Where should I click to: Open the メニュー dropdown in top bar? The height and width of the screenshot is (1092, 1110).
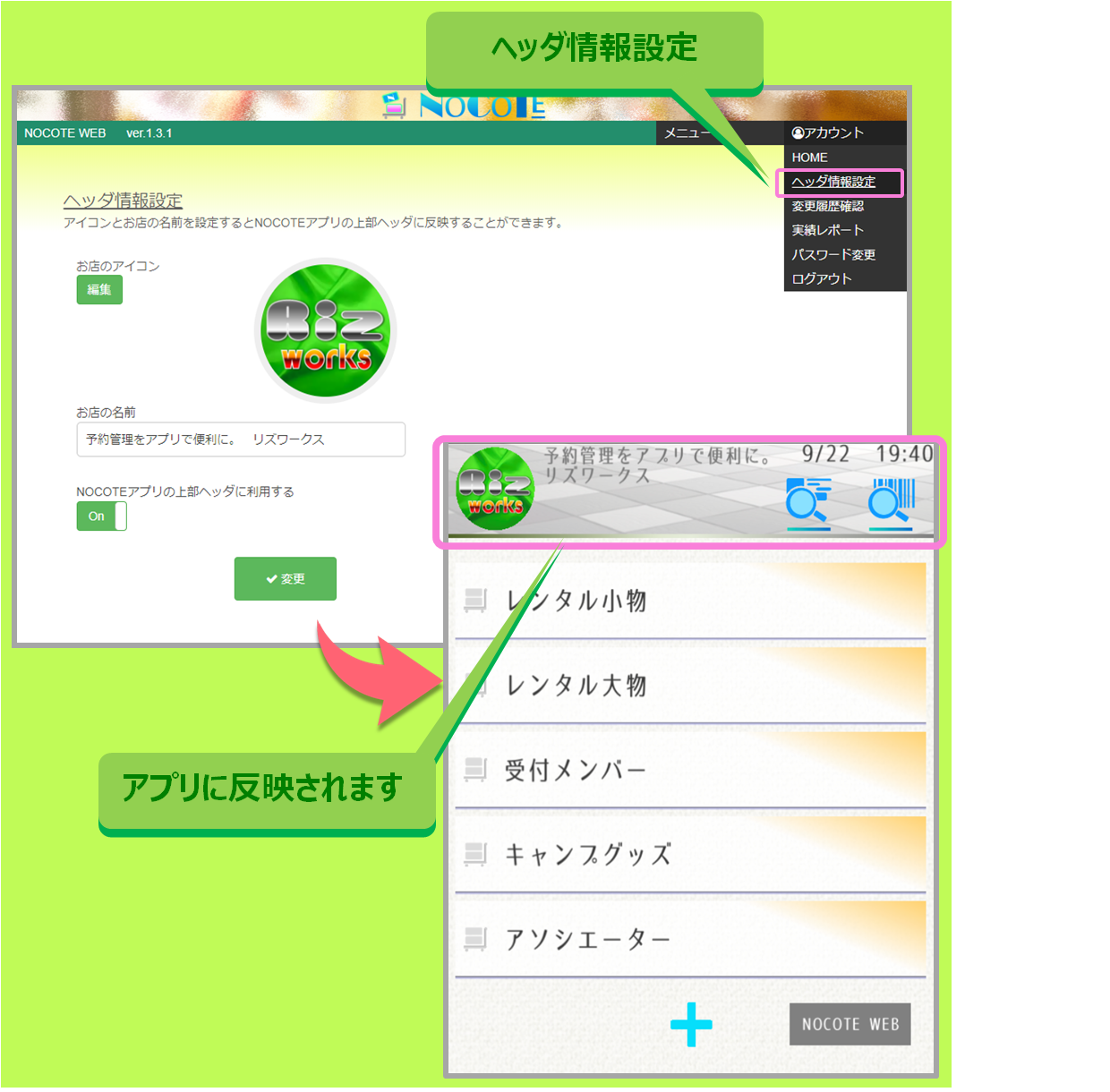pyautogui.click(x=686, y=132)
